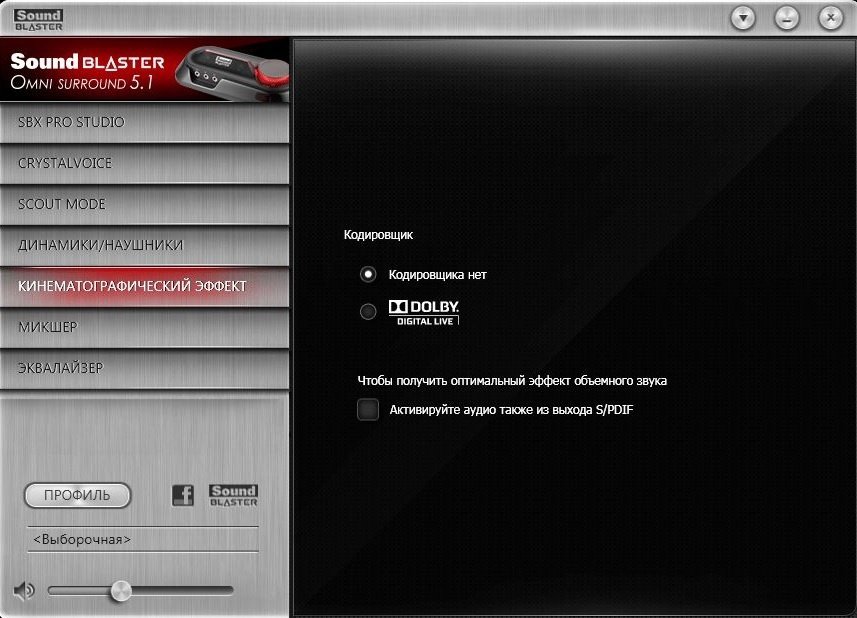
Task: Click the 'Кодировщик' heading text
Action: point(378,235)
